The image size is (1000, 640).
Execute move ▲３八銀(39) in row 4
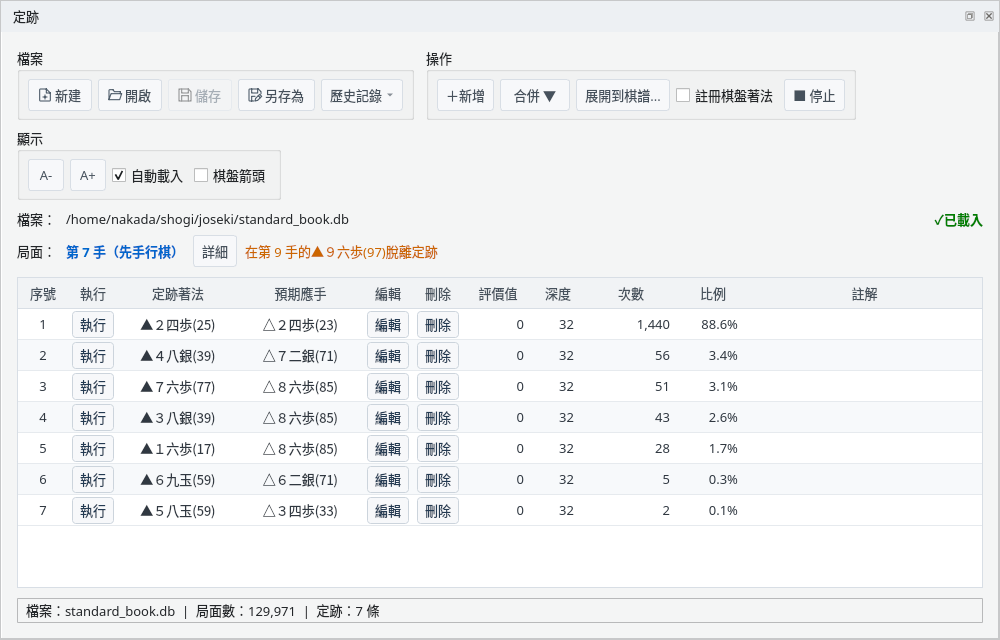[x=93, y=418]
